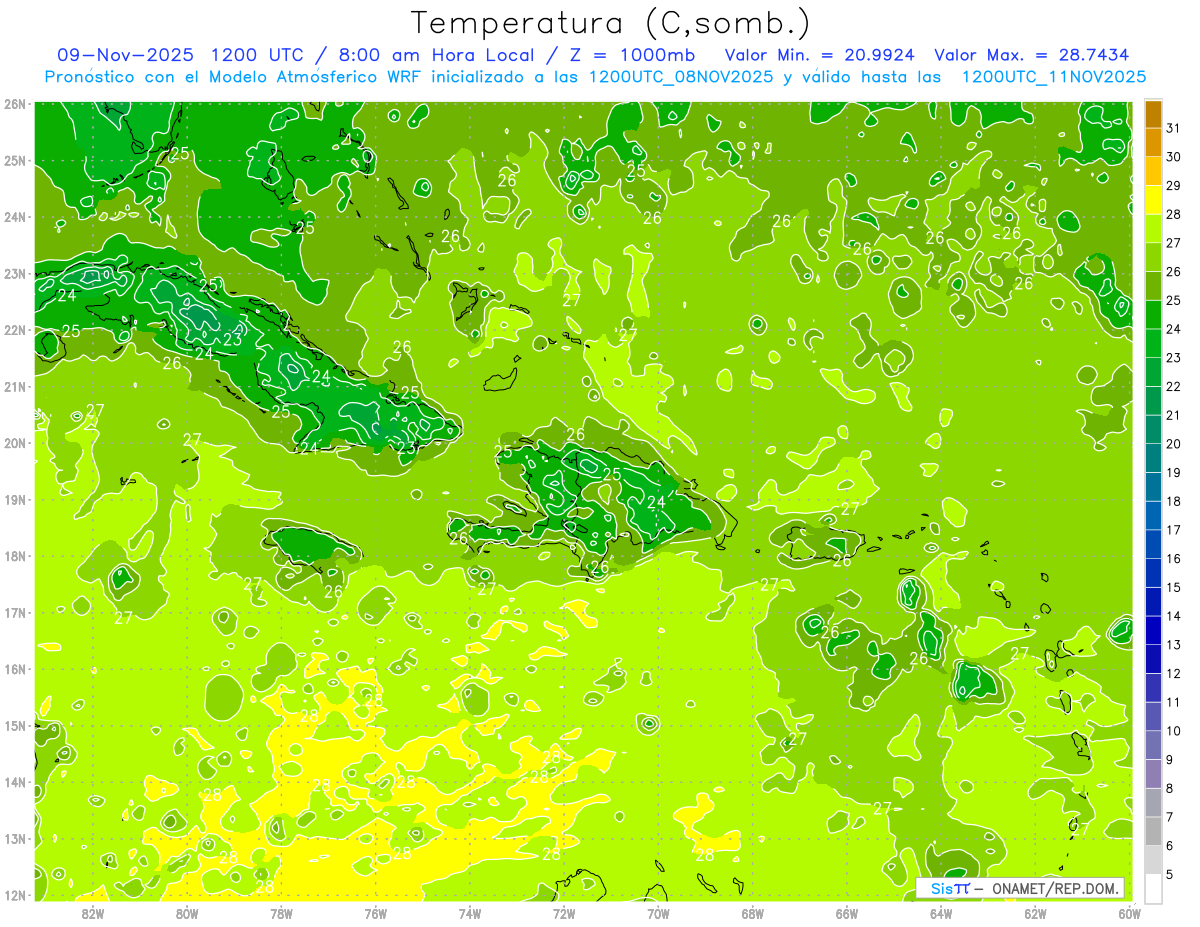The height and width of the screenshot is (927, 1200).
Task: Click the 64W longitude axis label
Action: point(941,914)
